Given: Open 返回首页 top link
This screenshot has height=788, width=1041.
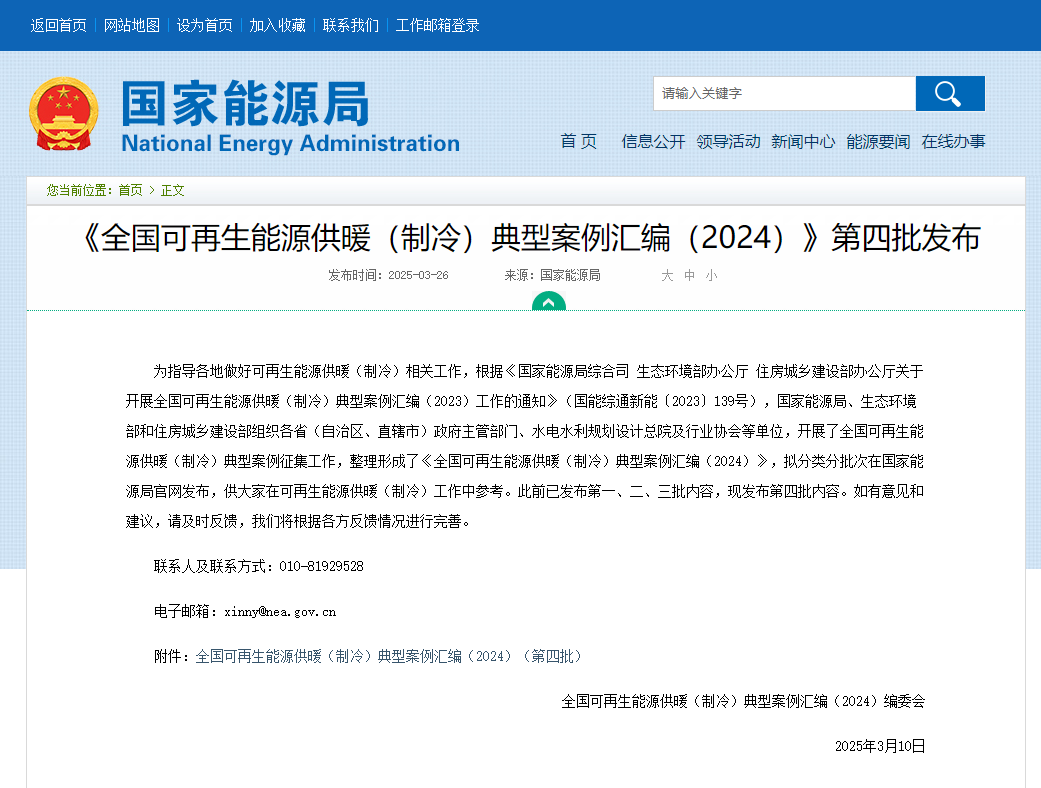Looking at the screenshot, I should (58, 25).
